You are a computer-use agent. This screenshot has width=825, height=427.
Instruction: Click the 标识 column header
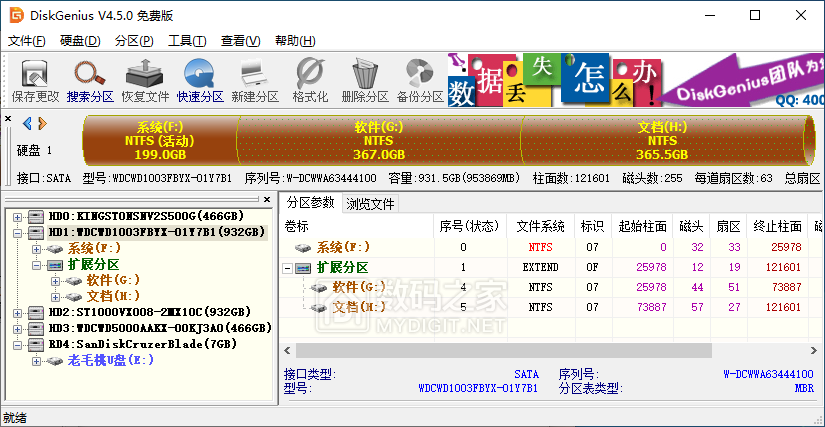[592, 226]
